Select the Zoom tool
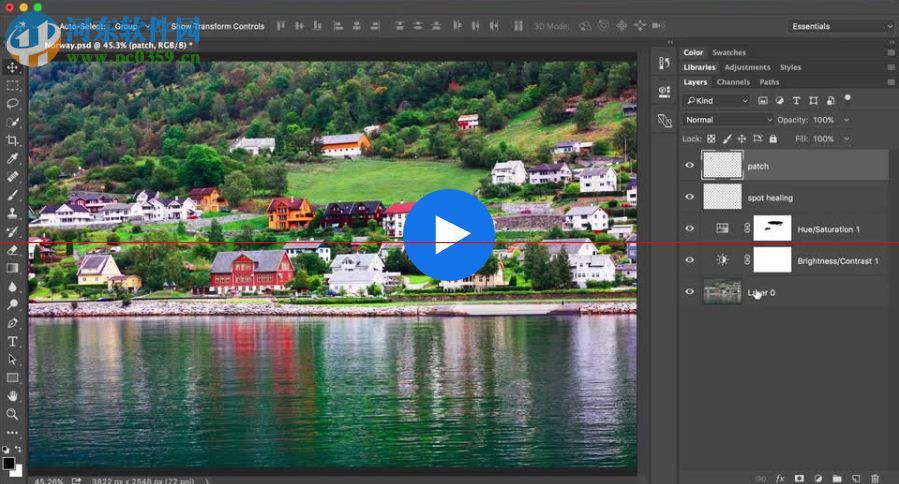 12,414
